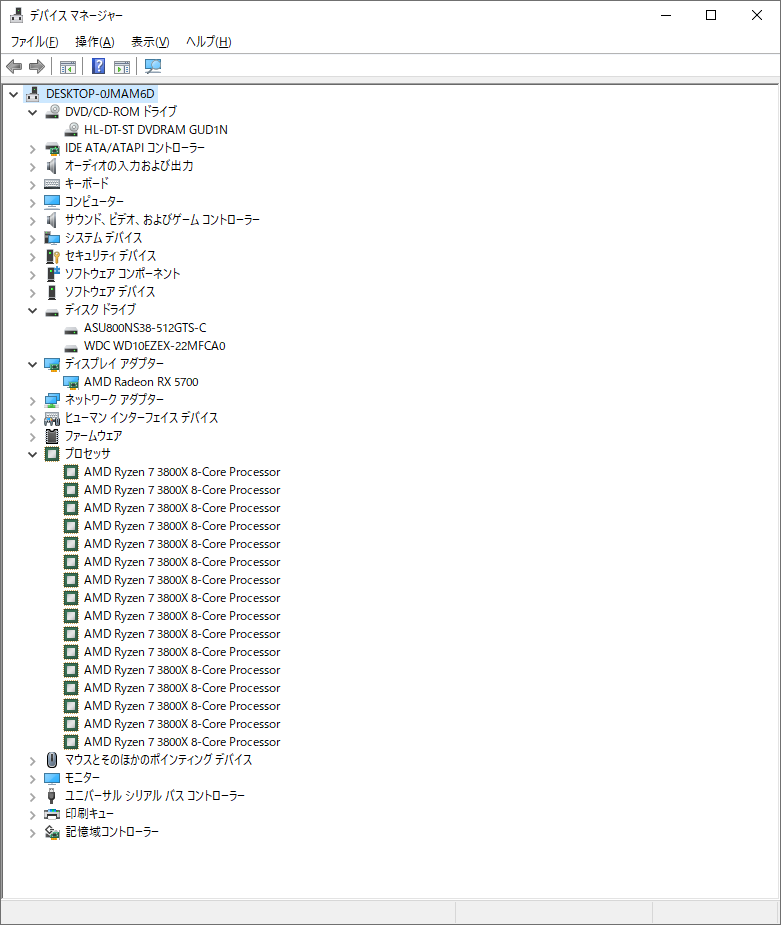Select the last AMD Ryzen 7 3800X entry
Image resolution: width=781 pixels, height=925 pixels.
click(x=182, y=742)
